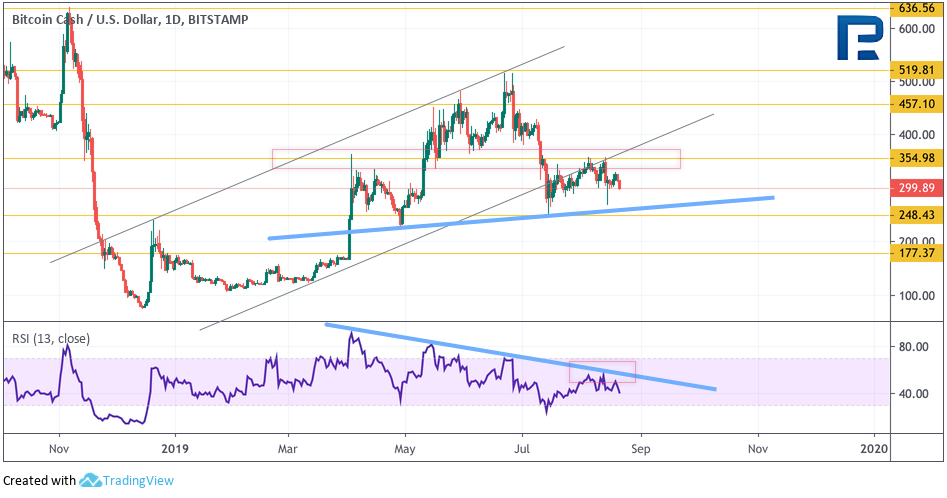Viewport: 947px width, 498px height.
Task: Select the 248.43 price level label
Action: click(916, 215)
